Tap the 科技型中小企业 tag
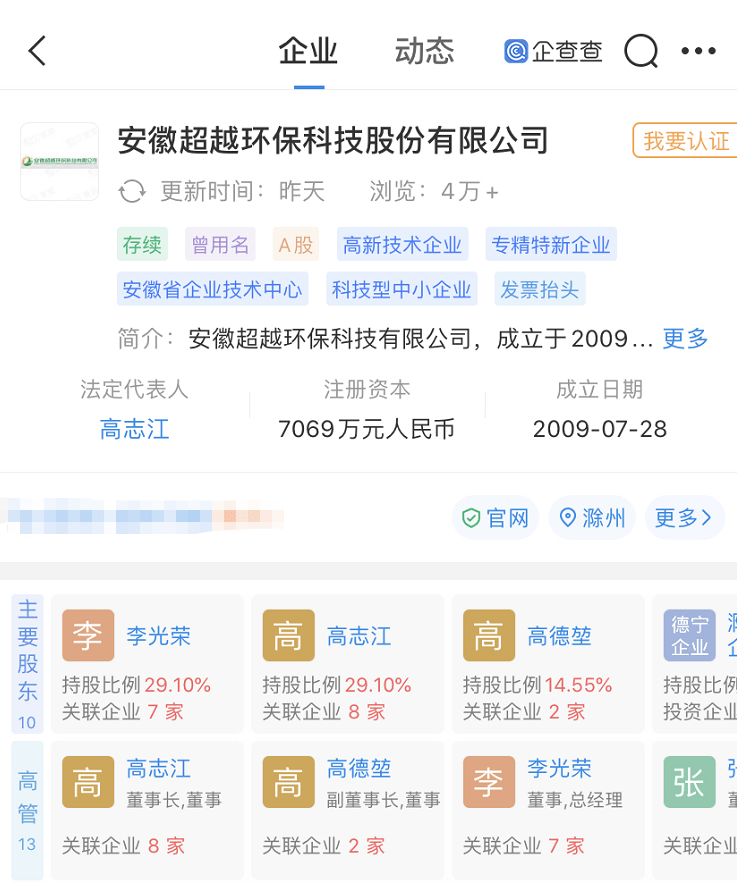The image size is (737, 886). click(401, 289)
